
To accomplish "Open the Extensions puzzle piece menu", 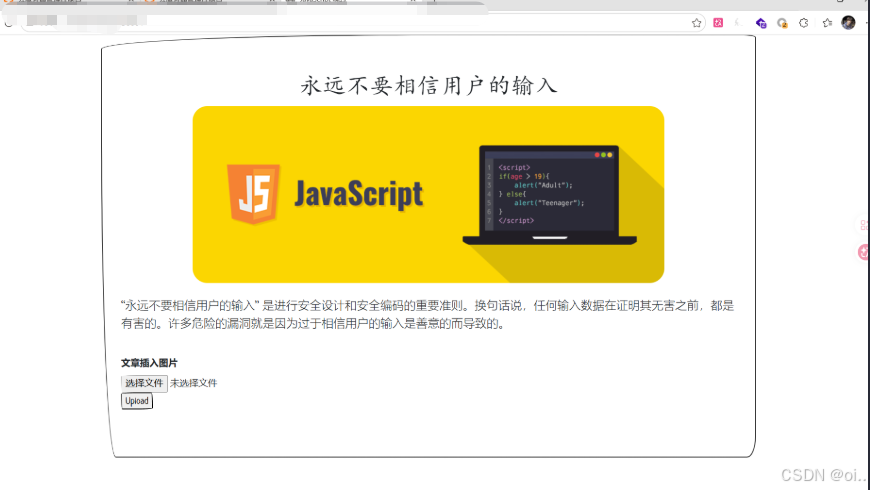I will [x=804, y=23].
